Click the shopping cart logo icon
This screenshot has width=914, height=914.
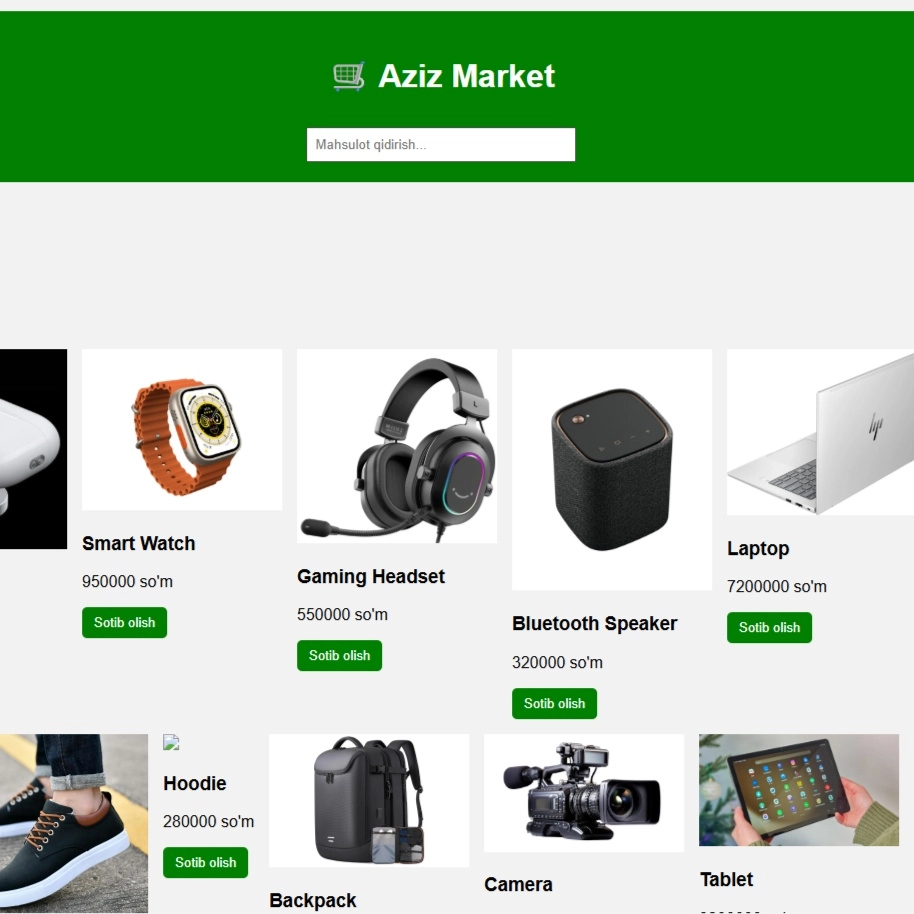[x=349, y=76]
